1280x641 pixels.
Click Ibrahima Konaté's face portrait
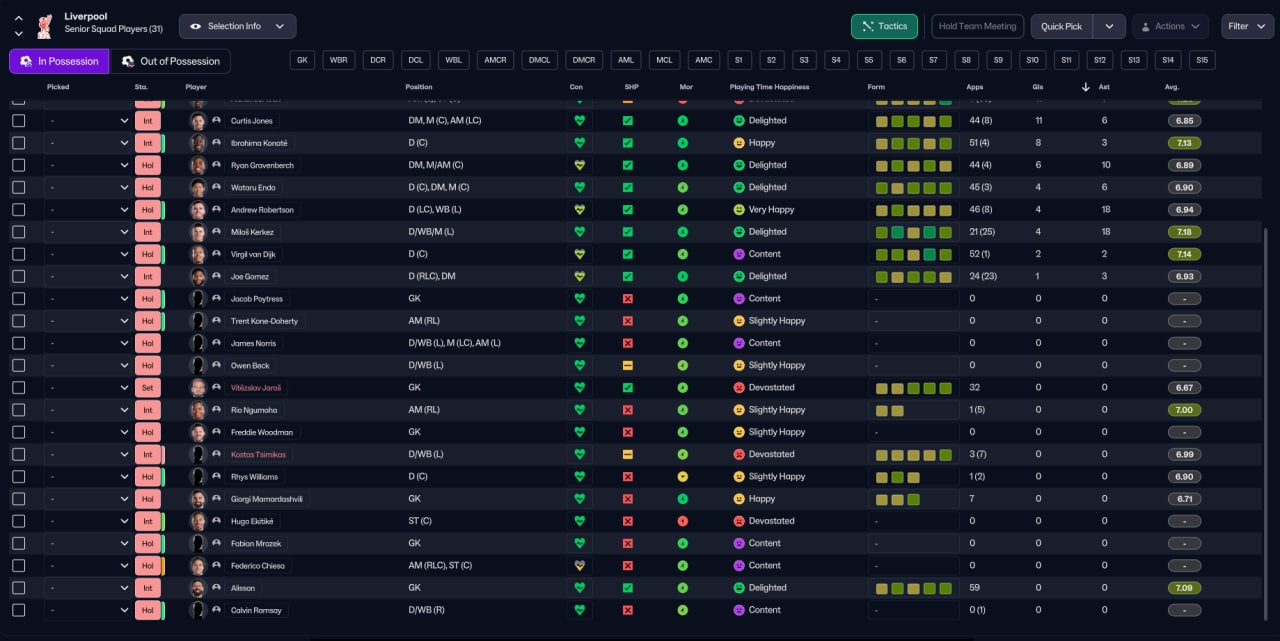point(198,143)
